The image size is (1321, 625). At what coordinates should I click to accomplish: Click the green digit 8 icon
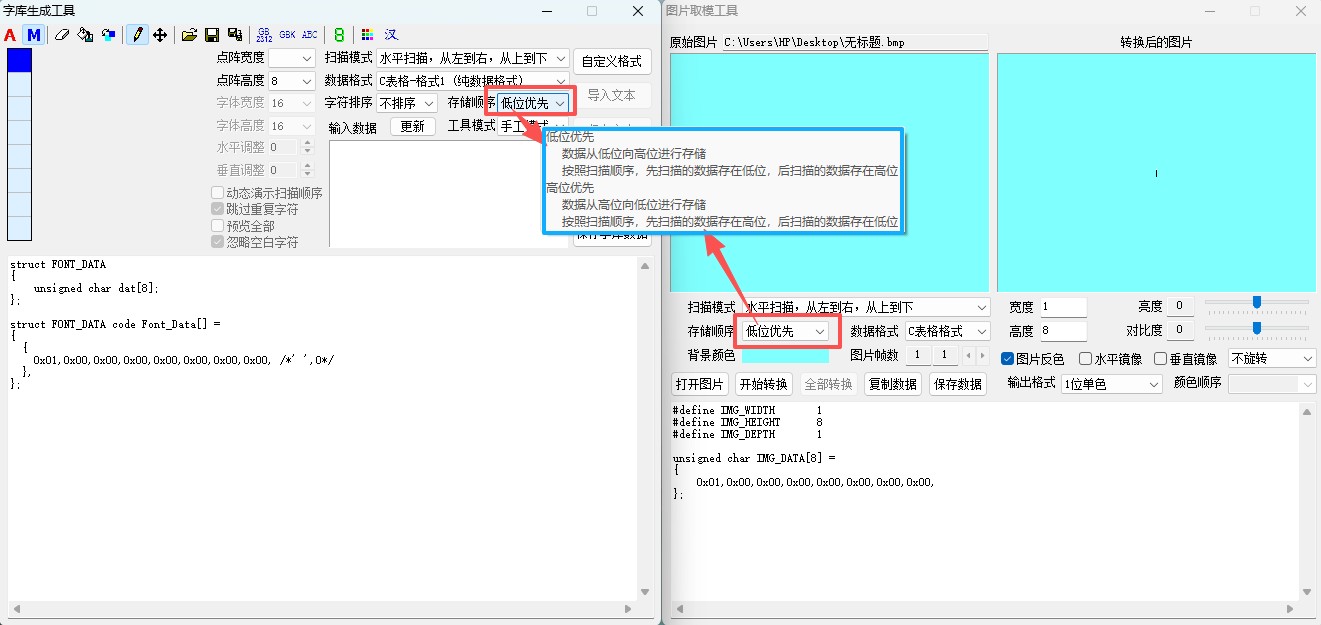[x=338, y=34]
